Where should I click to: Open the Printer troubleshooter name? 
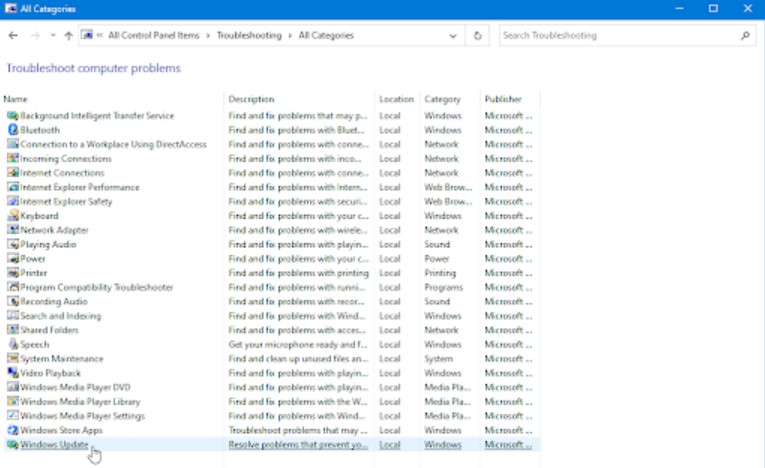tap(34, 273)
